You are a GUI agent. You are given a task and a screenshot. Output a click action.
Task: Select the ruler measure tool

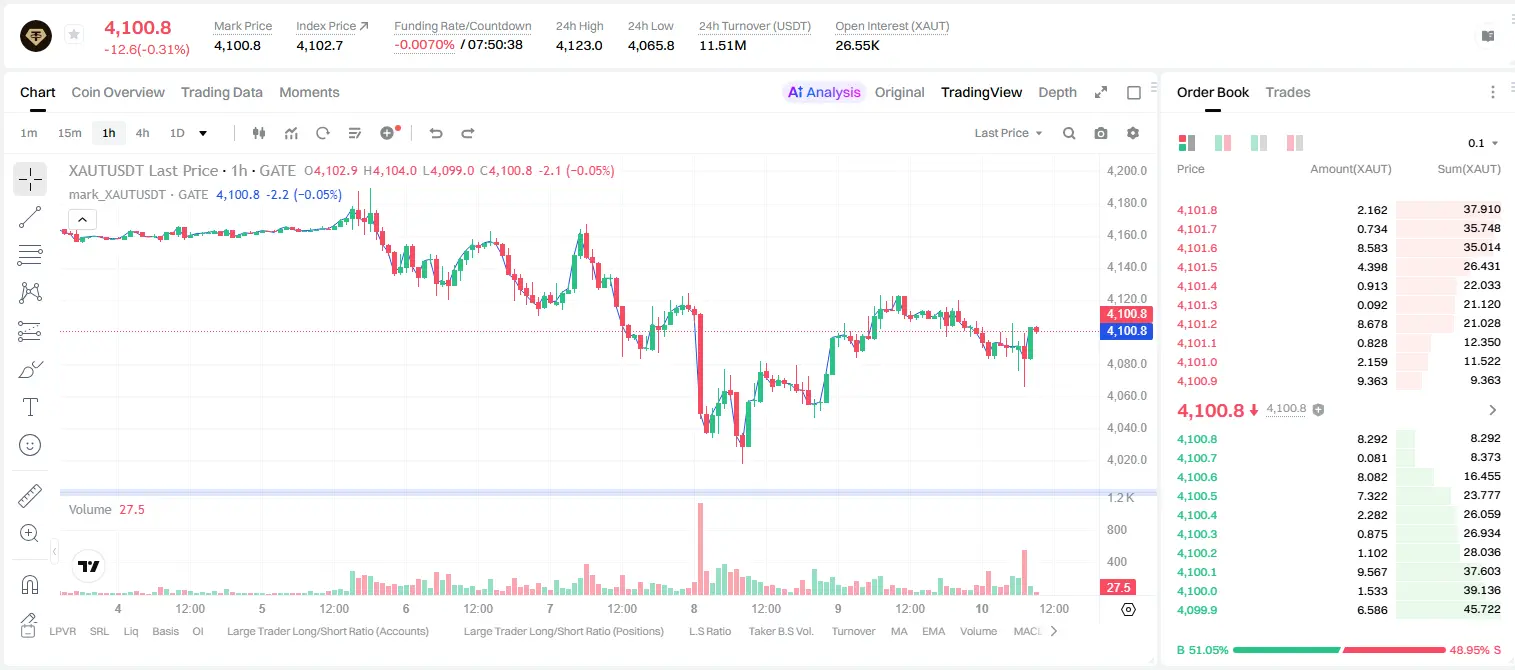pos(30,496)
